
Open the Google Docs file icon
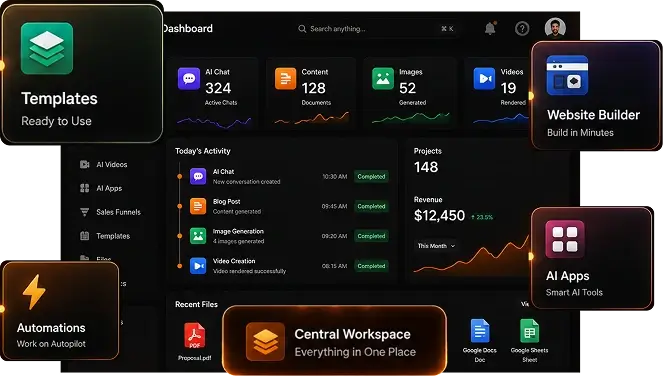pos(480,331)
